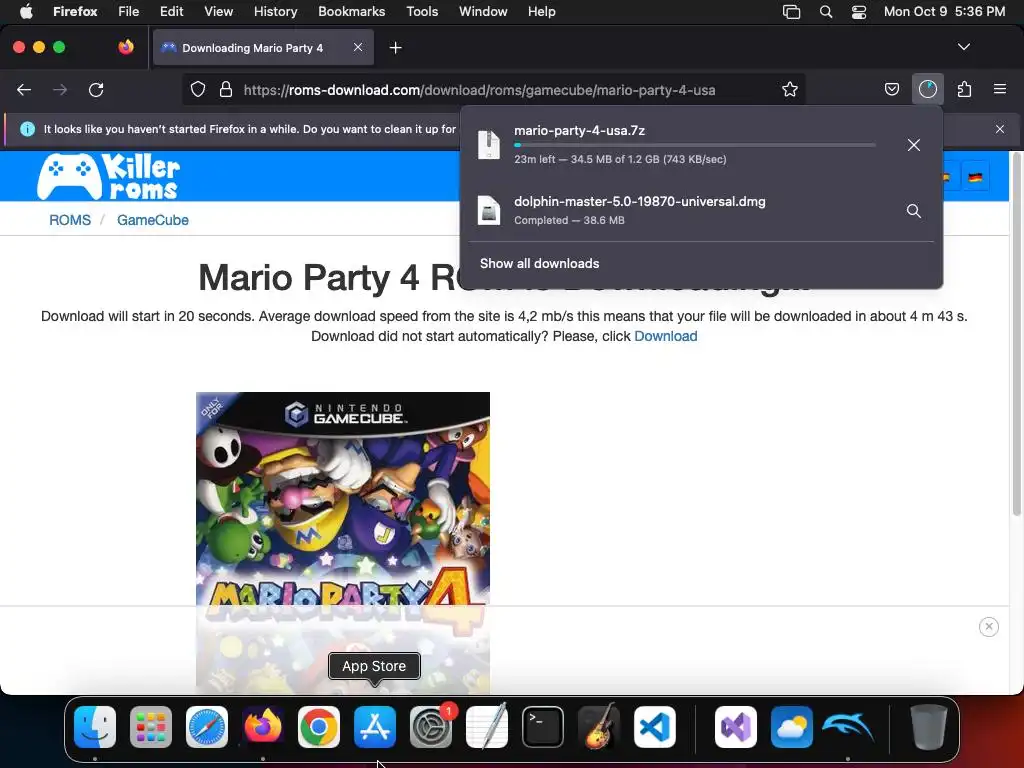Open Finder from the Dock
Image resolution: width=1024 pixels, height=768 pixels.
coord(95,727)
